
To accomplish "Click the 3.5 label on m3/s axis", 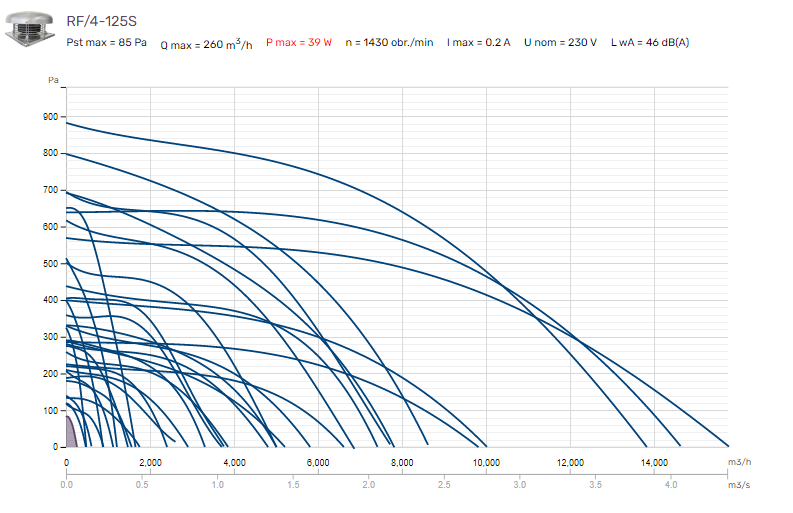I will (595, 485).
